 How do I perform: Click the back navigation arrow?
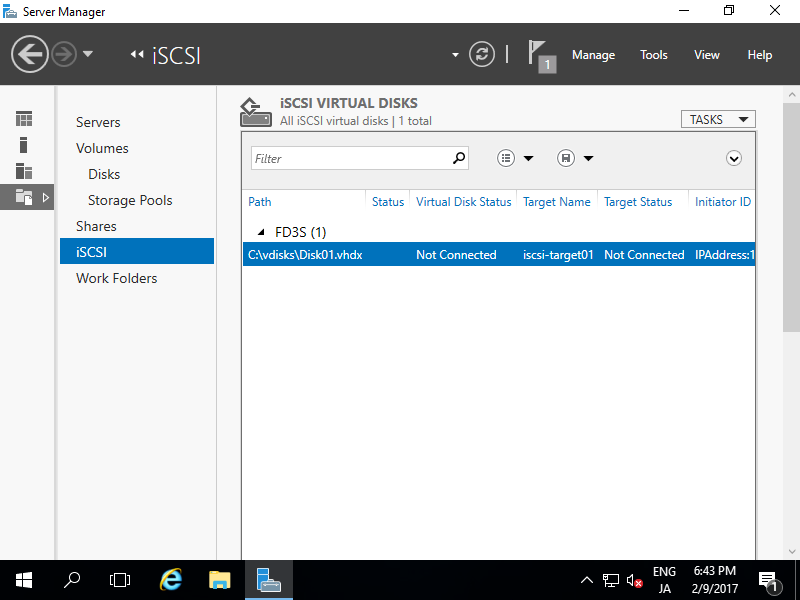click(x=30, y=54)
